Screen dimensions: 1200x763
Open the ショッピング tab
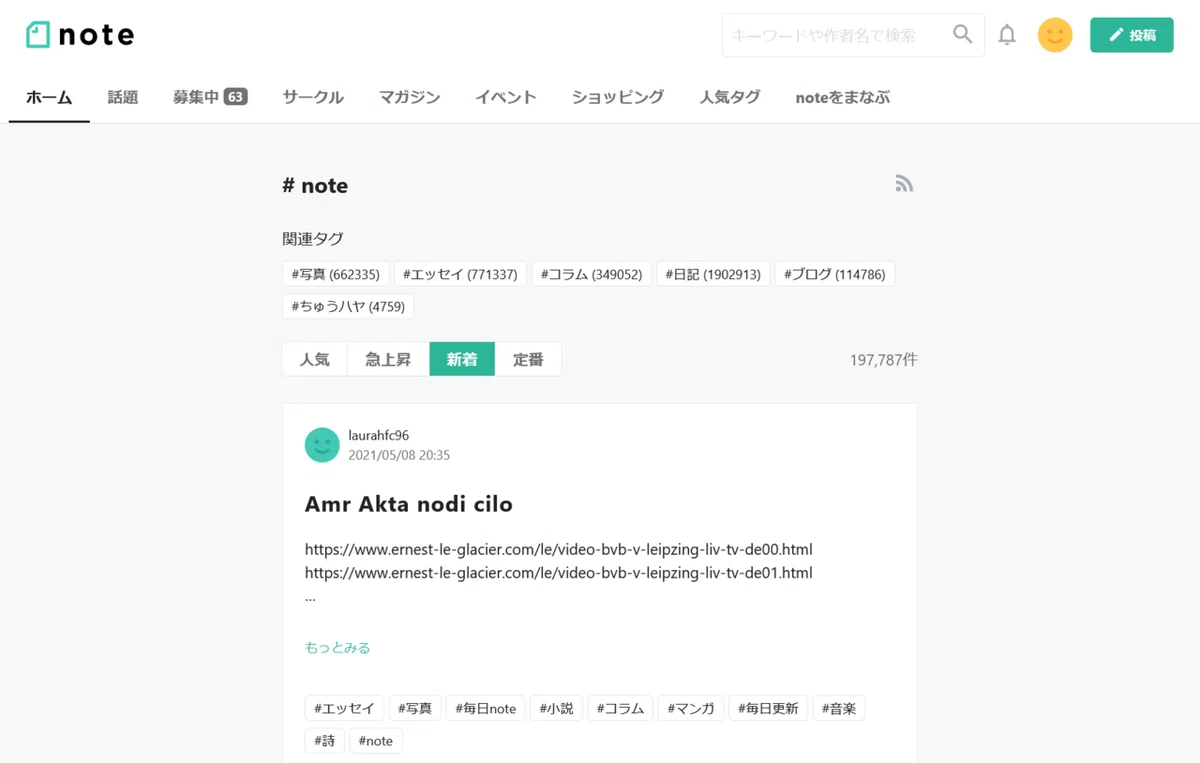(618, 97)
